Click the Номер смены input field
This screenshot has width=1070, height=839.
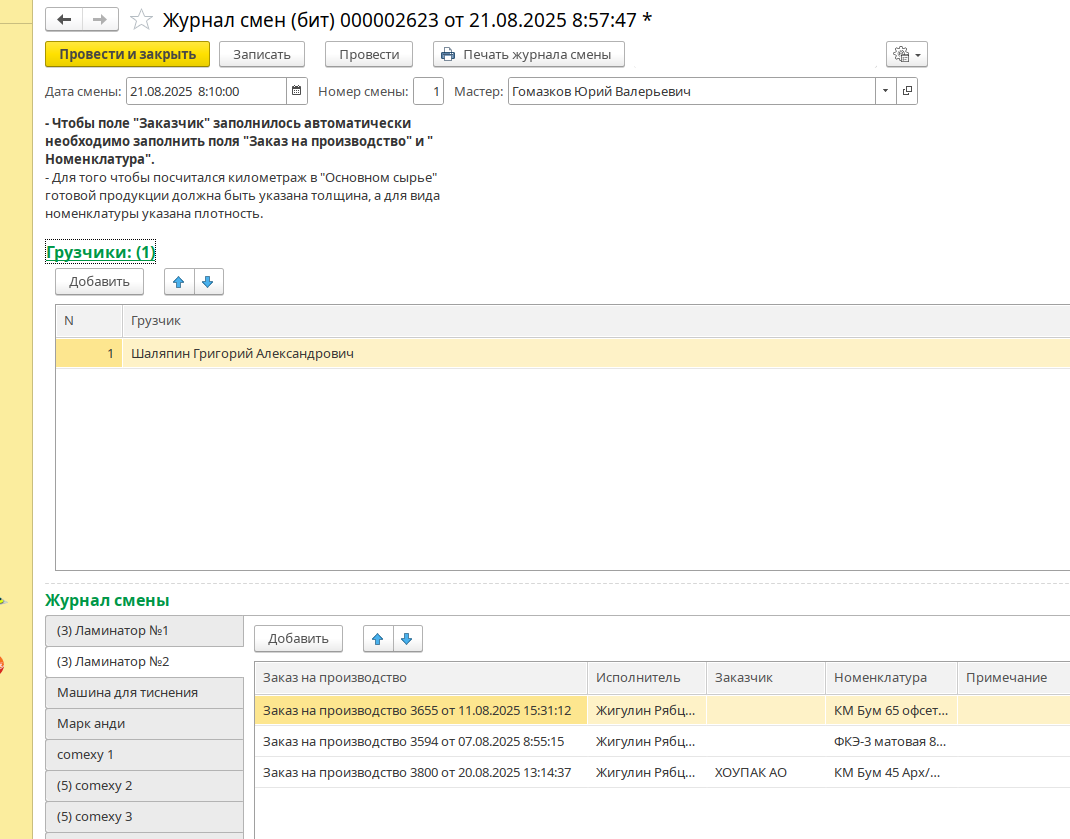click(x=428, y=91)
